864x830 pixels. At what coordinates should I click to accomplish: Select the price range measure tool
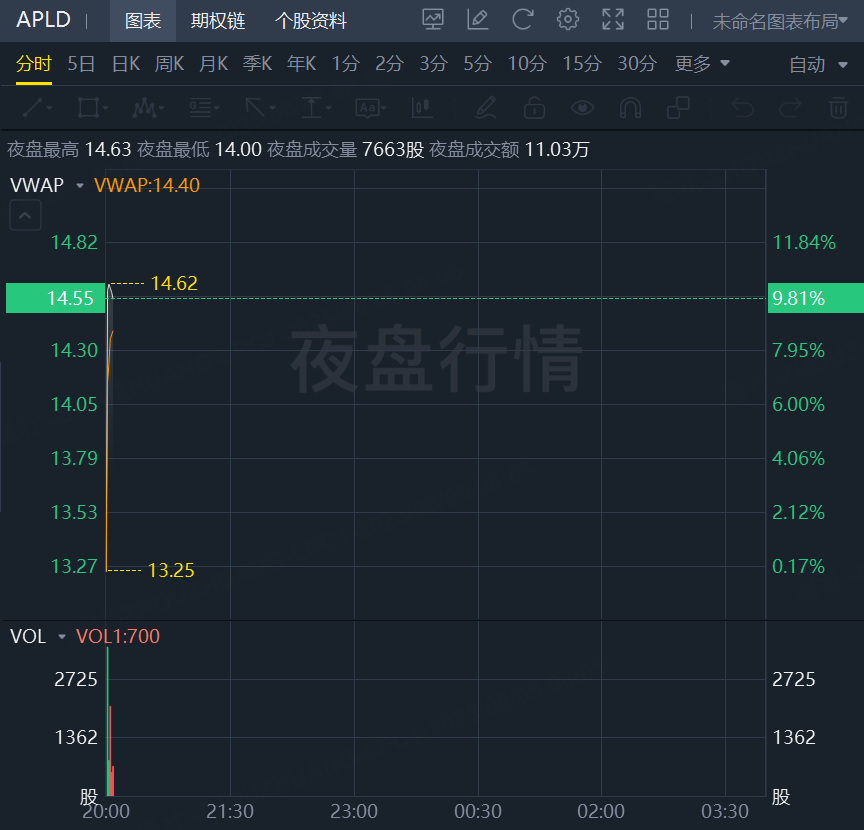coord(316,108)
